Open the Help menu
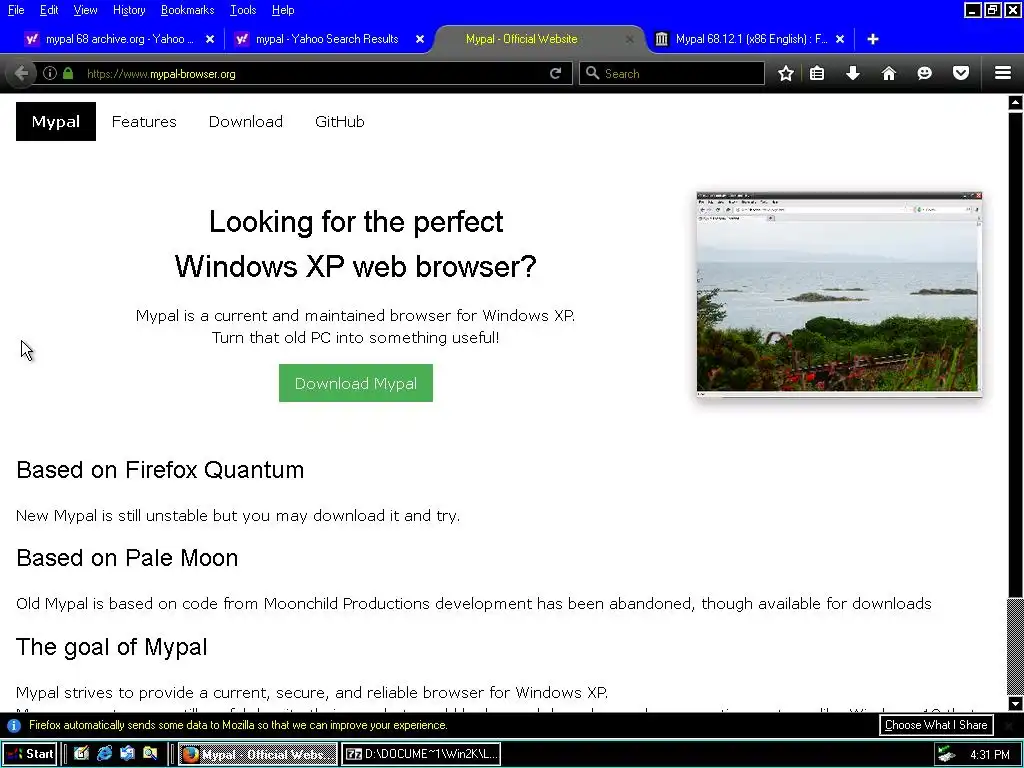This screenshot has width=1024, height=768. click(x=283, y=10)
